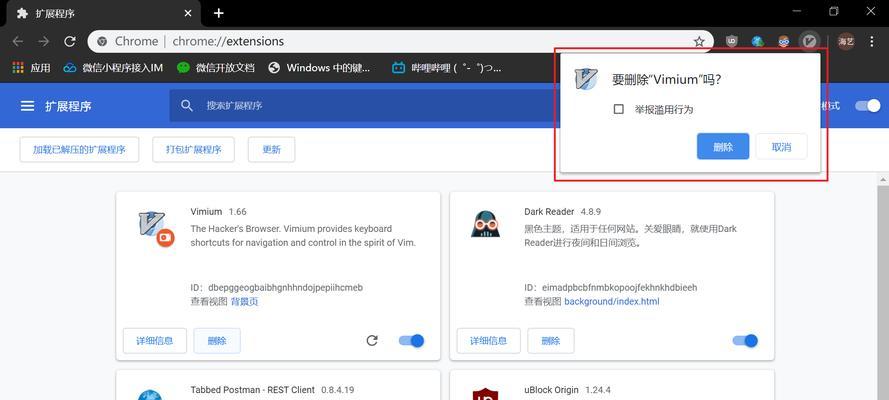Toggle the developer mode switch
Image resolution: width=889 pixels, height=400 pixels.
click(868, 106)
